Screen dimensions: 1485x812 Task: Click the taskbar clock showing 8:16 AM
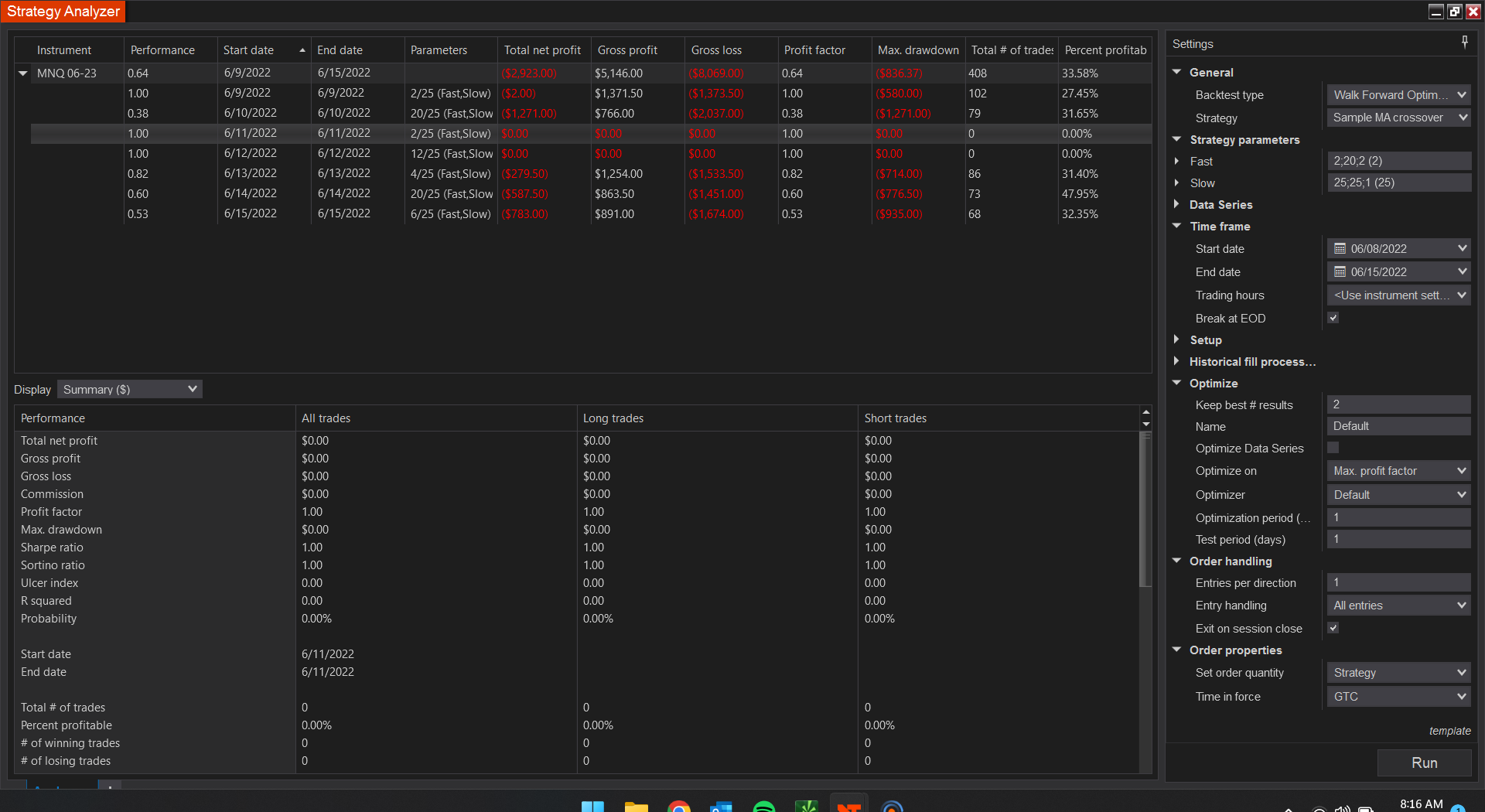coord(1421,804)
